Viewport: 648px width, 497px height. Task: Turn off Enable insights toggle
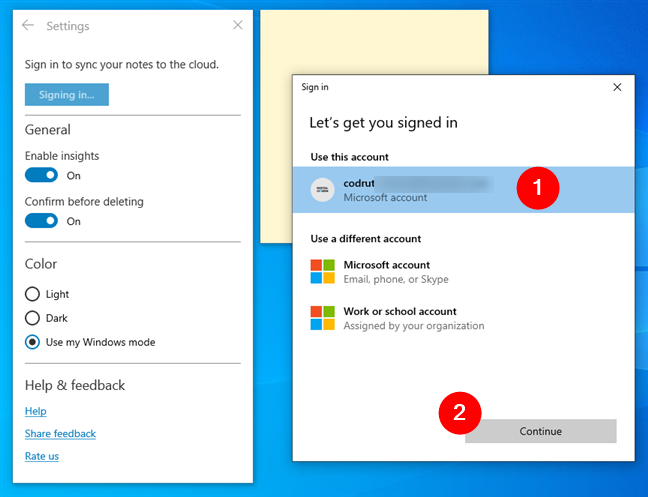pyautogui.click(x=41, y=175)
